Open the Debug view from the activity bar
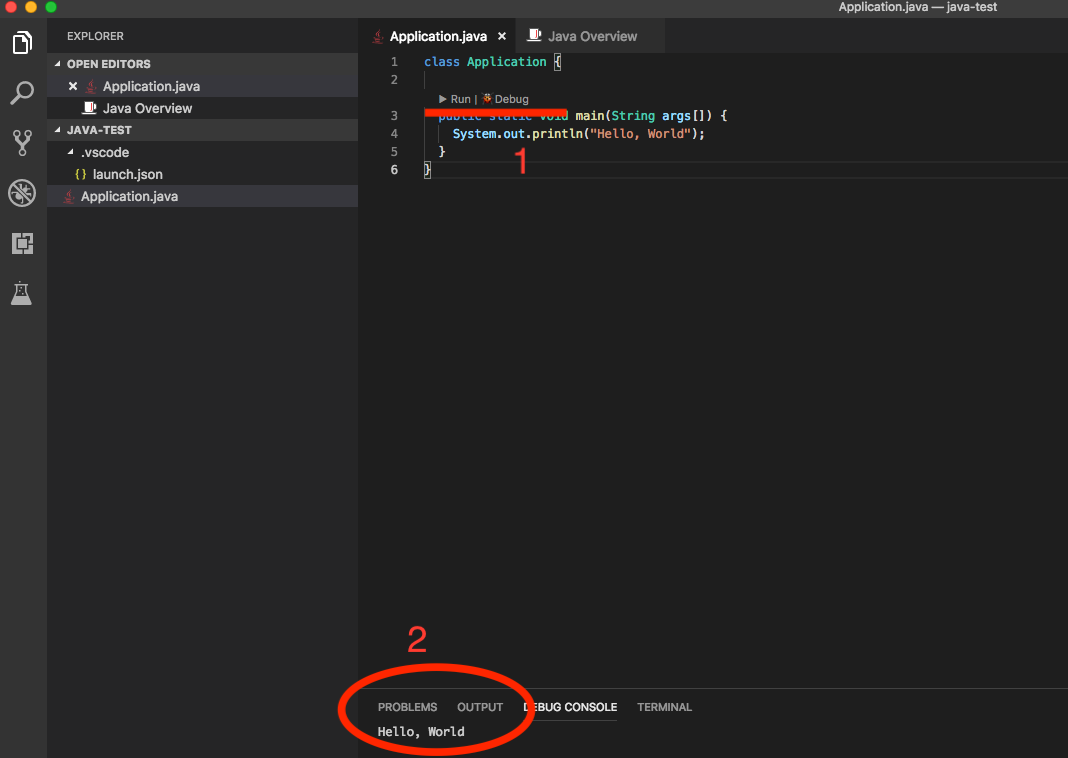This screenshot has width=1068, height=758. [22, 193]
